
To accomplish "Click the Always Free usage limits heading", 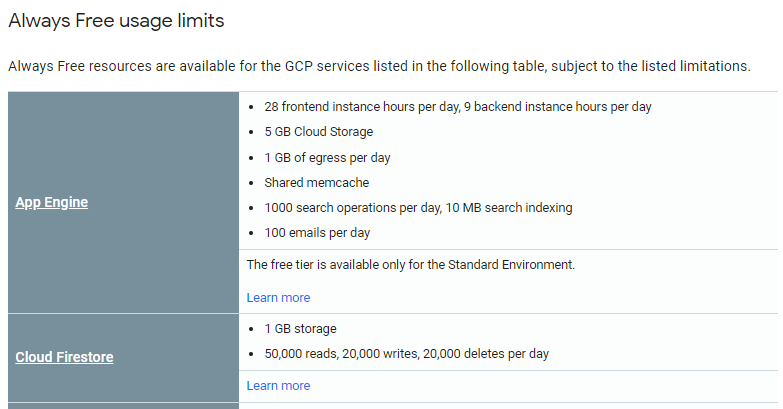I will (116, 20).
